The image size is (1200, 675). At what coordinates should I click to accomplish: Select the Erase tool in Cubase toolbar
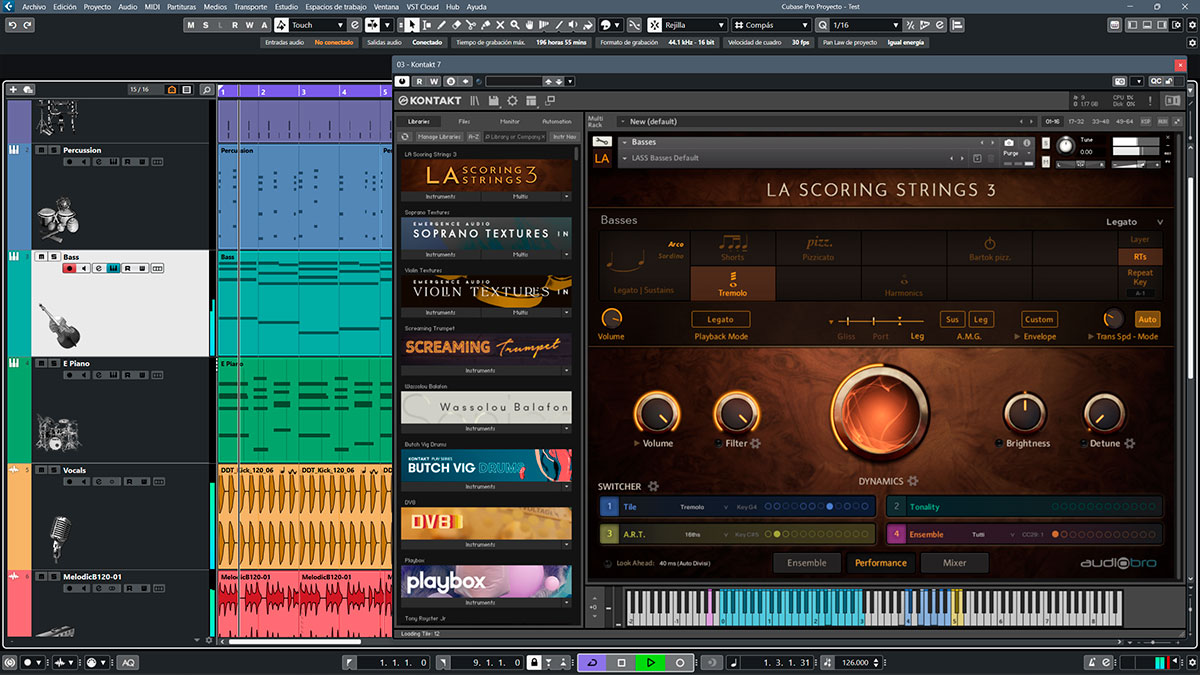pyautogui.click(x=457, y=25)
